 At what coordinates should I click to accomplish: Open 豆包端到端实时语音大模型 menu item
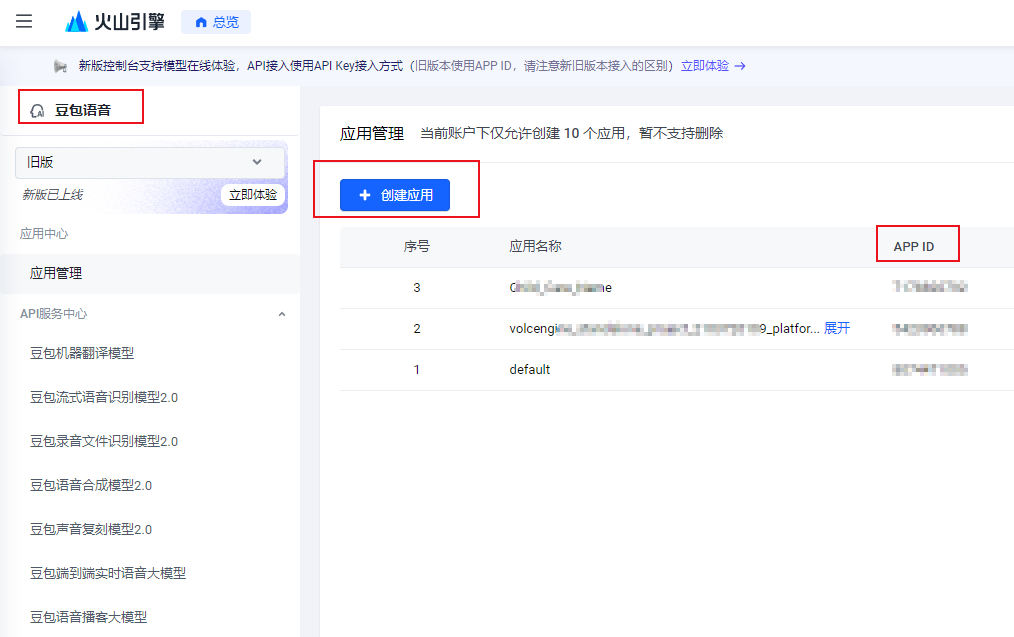108,573
